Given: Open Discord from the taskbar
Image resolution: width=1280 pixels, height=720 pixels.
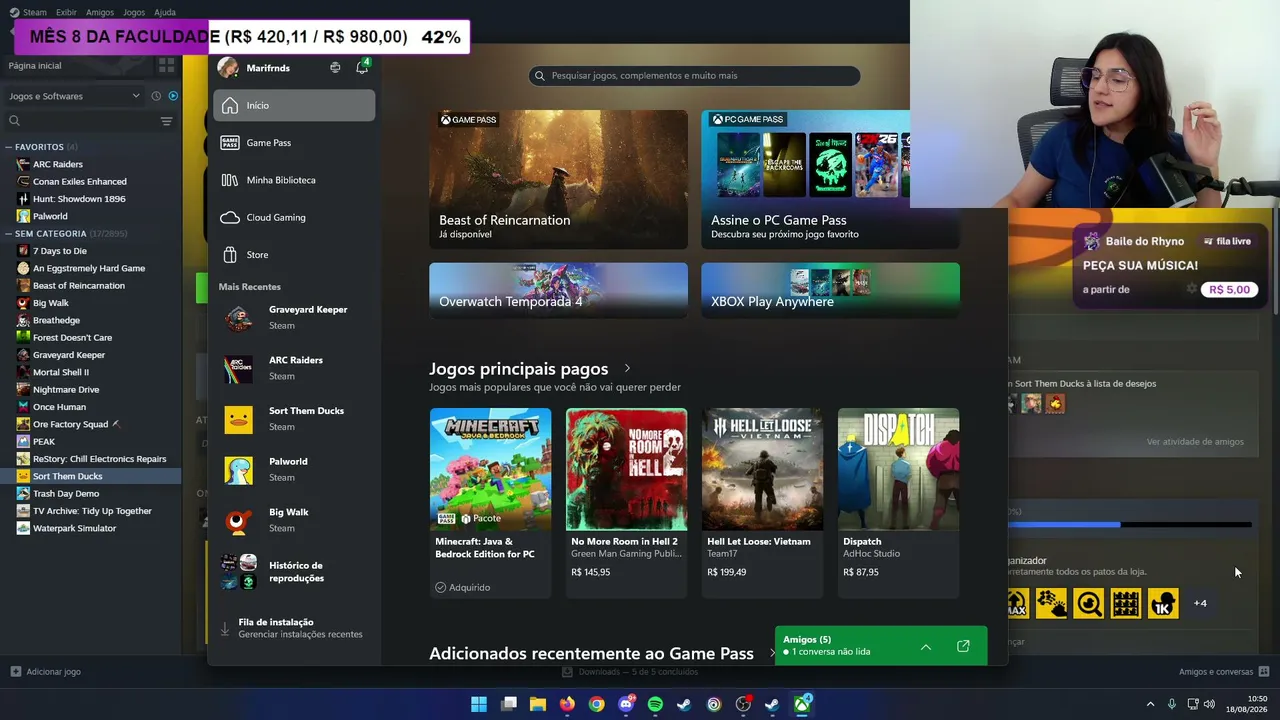Looking at the screenshot, I should (626, 704).
